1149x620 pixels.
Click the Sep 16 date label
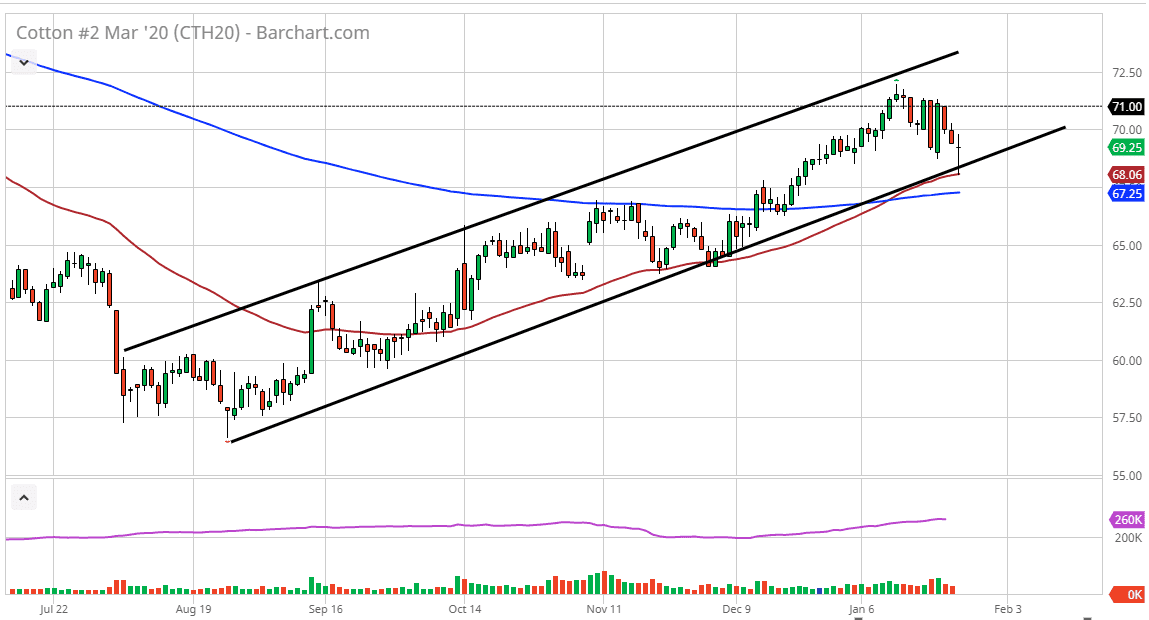tap(325, 609)
